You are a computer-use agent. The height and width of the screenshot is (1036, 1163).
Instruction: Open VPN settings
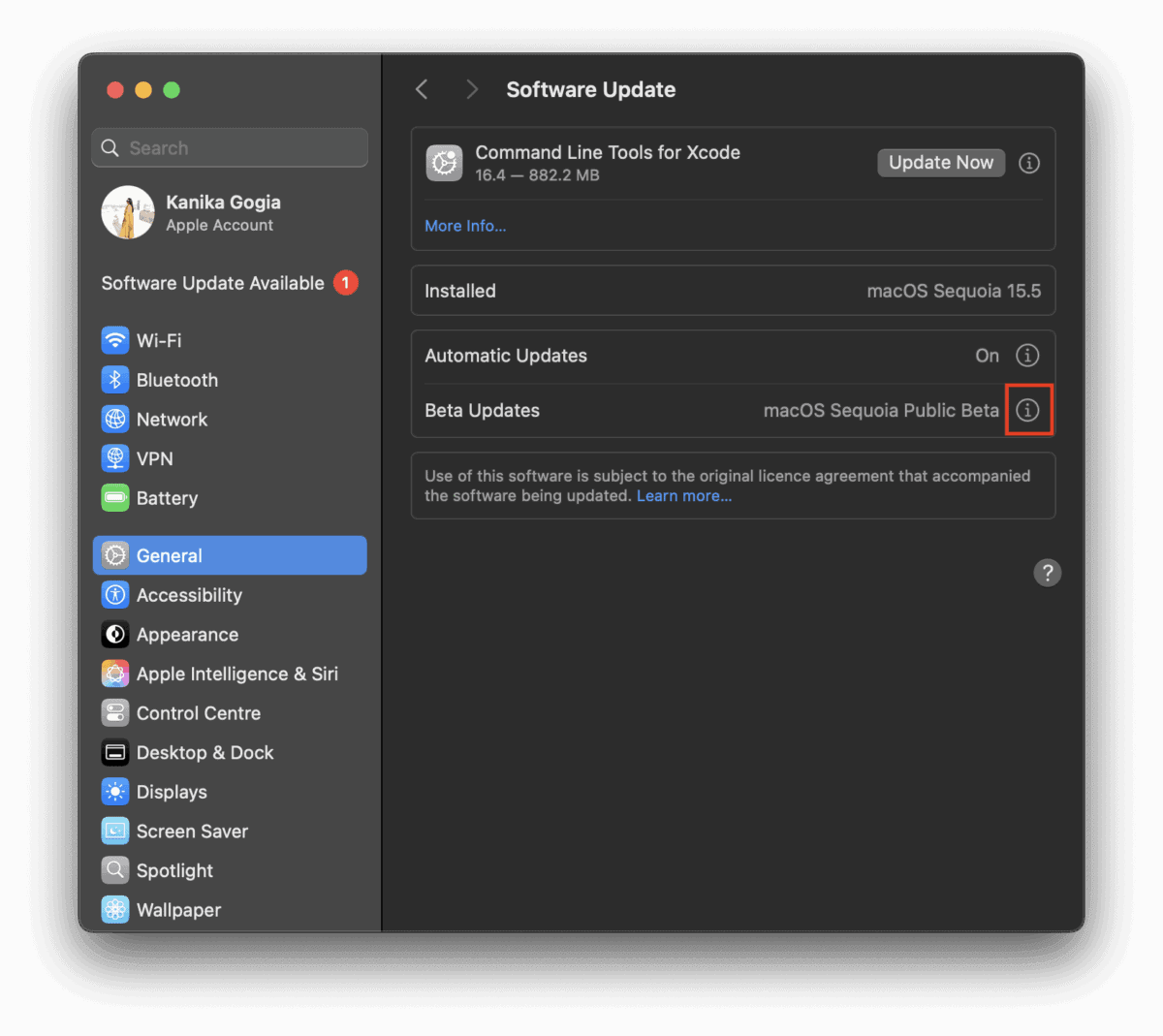click(x=230, y=458)
